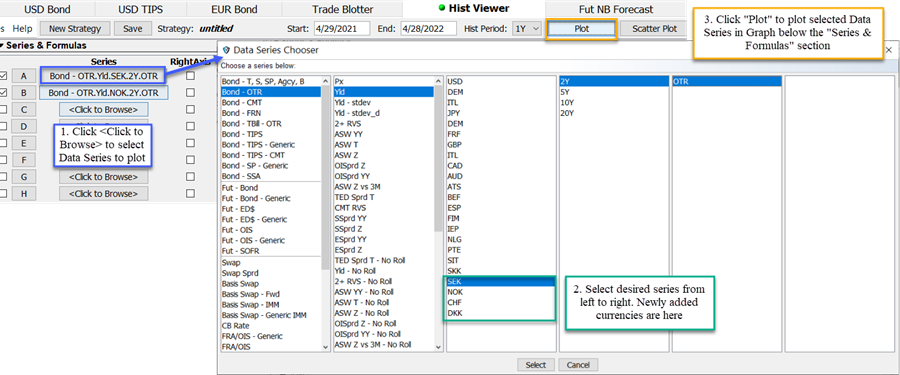Select "Bond - T, S, SP, Agcy, B" in list
The image size is (900, 375).
(x=271, y=82)
